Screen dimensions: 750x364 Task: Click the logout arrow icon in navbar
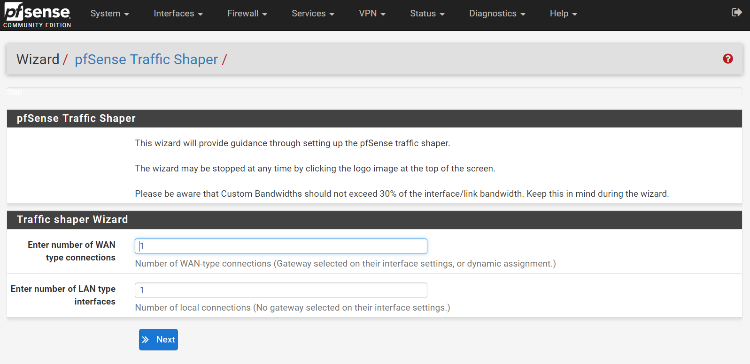(x=737, y=13)
